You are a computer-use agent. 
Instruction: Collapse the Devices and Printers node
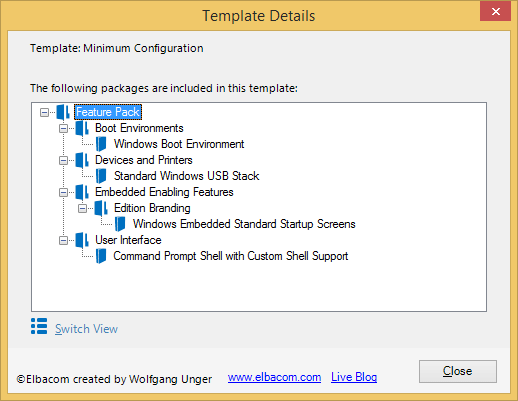coord(63,160)
